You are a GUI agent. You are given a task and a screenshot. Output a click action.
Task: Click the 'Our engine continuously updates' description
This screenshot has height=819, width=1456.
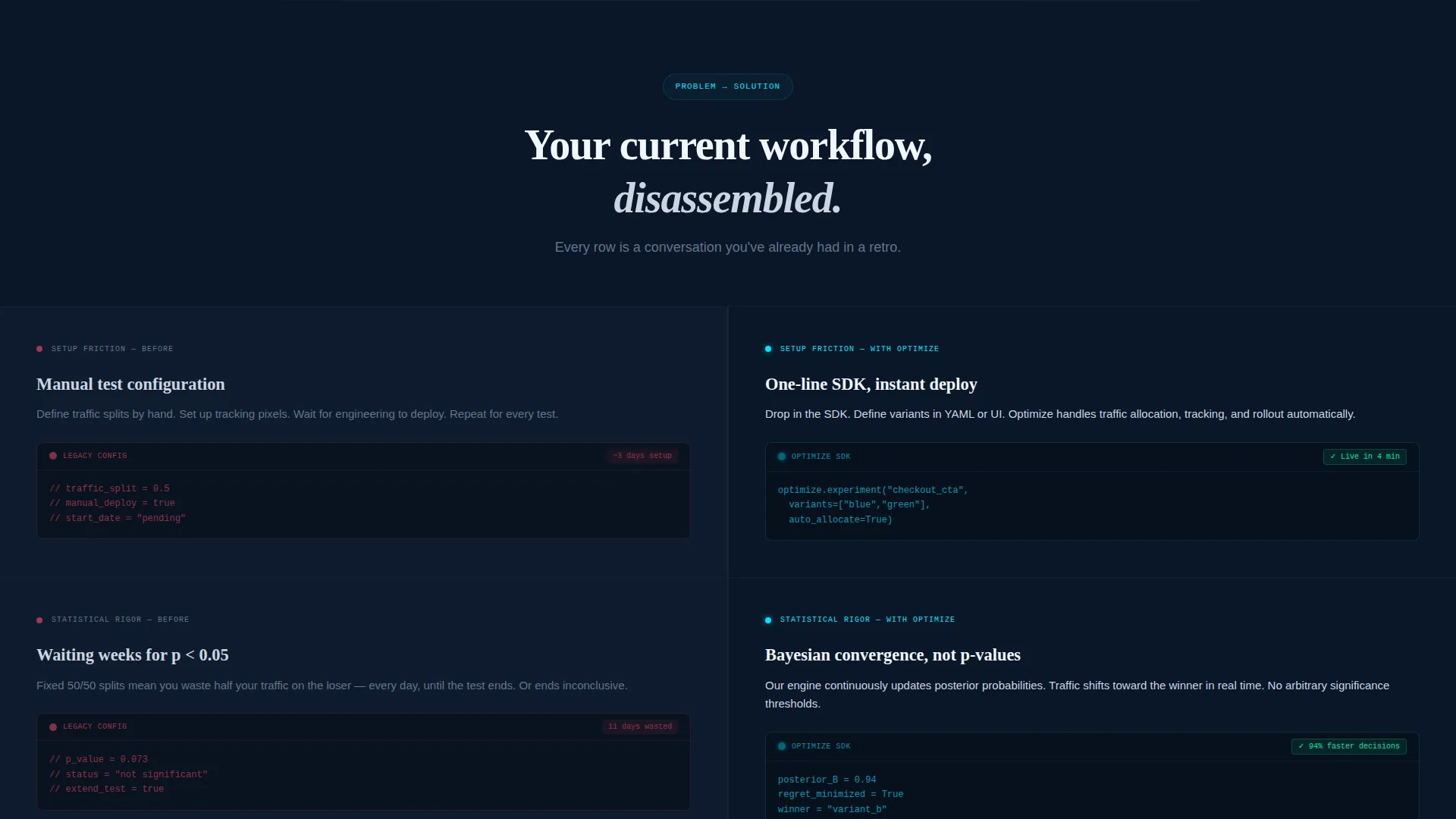pos(1077,695)
